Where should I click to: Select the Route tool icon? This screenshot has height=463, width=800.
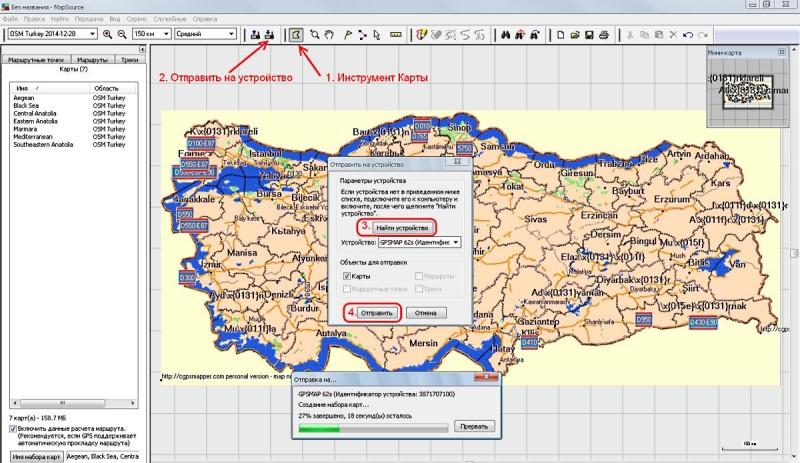coord(362,34)
